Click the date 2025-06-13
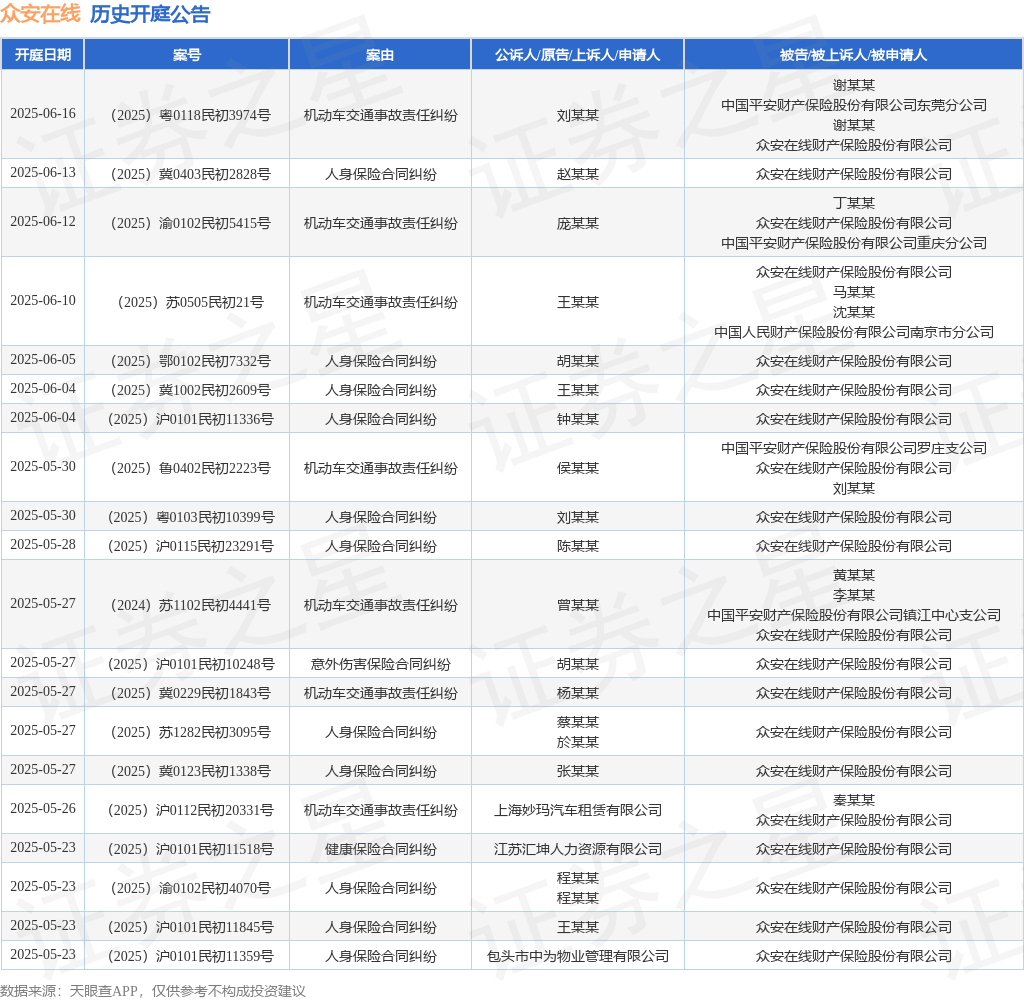1024x1000 pixels. pyautogui.click(x=43, y=172)
